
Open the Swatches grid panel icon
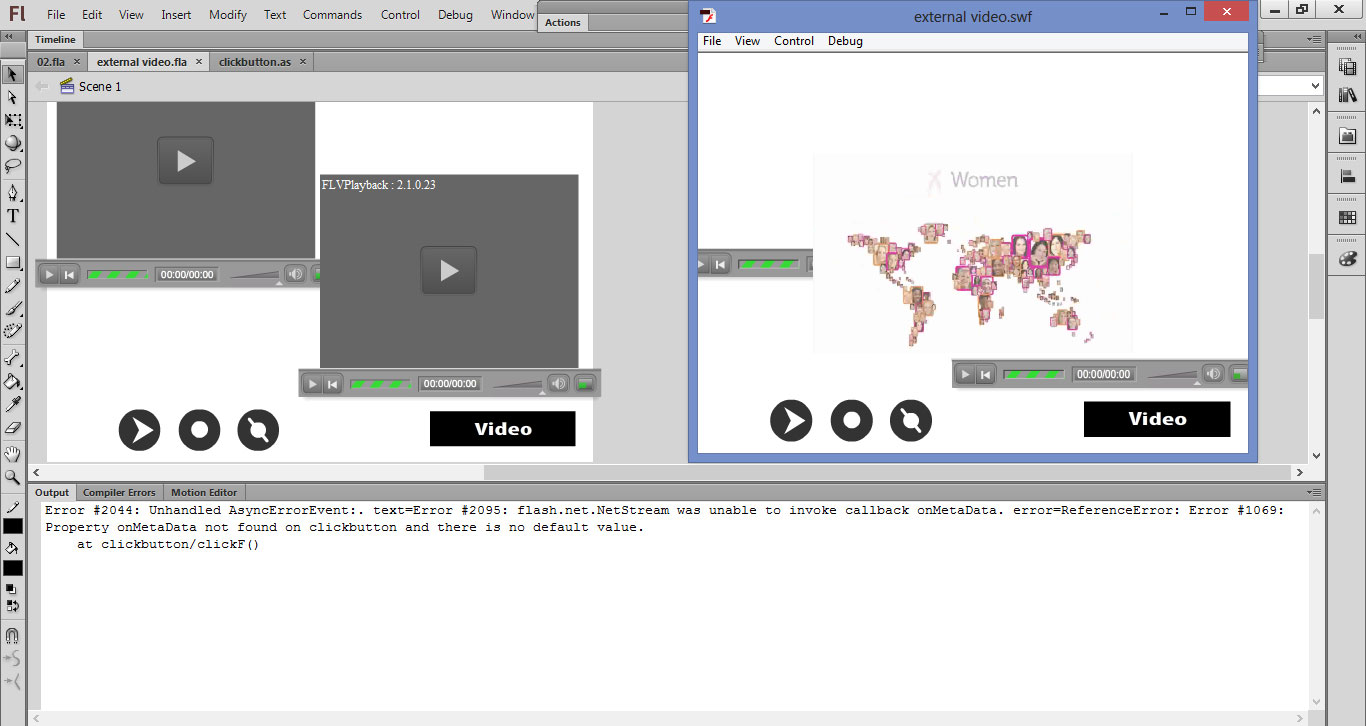(x=1347, y=218)
